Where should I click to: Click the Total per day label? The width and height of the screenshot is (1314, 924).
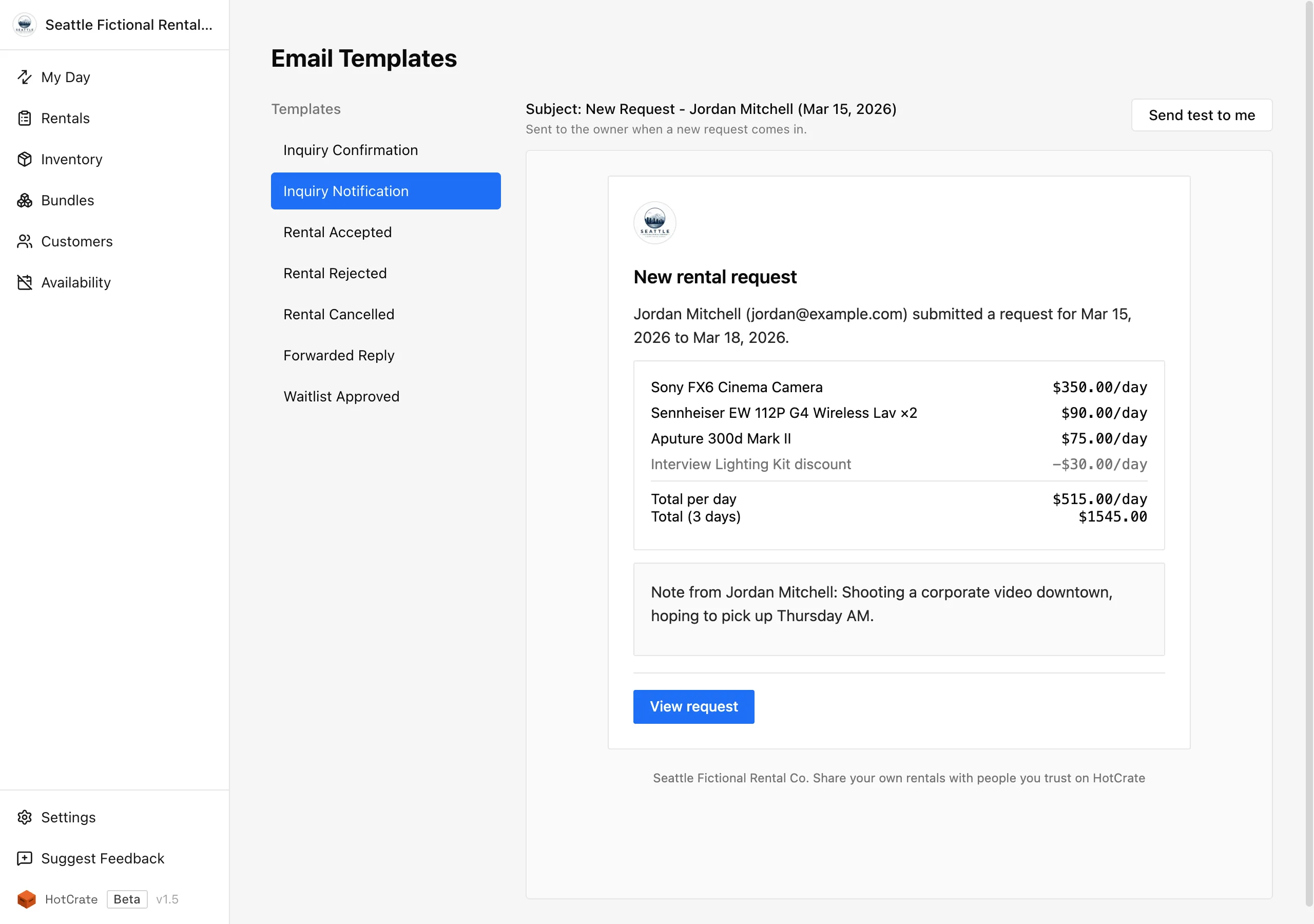[x=693, y=499]
